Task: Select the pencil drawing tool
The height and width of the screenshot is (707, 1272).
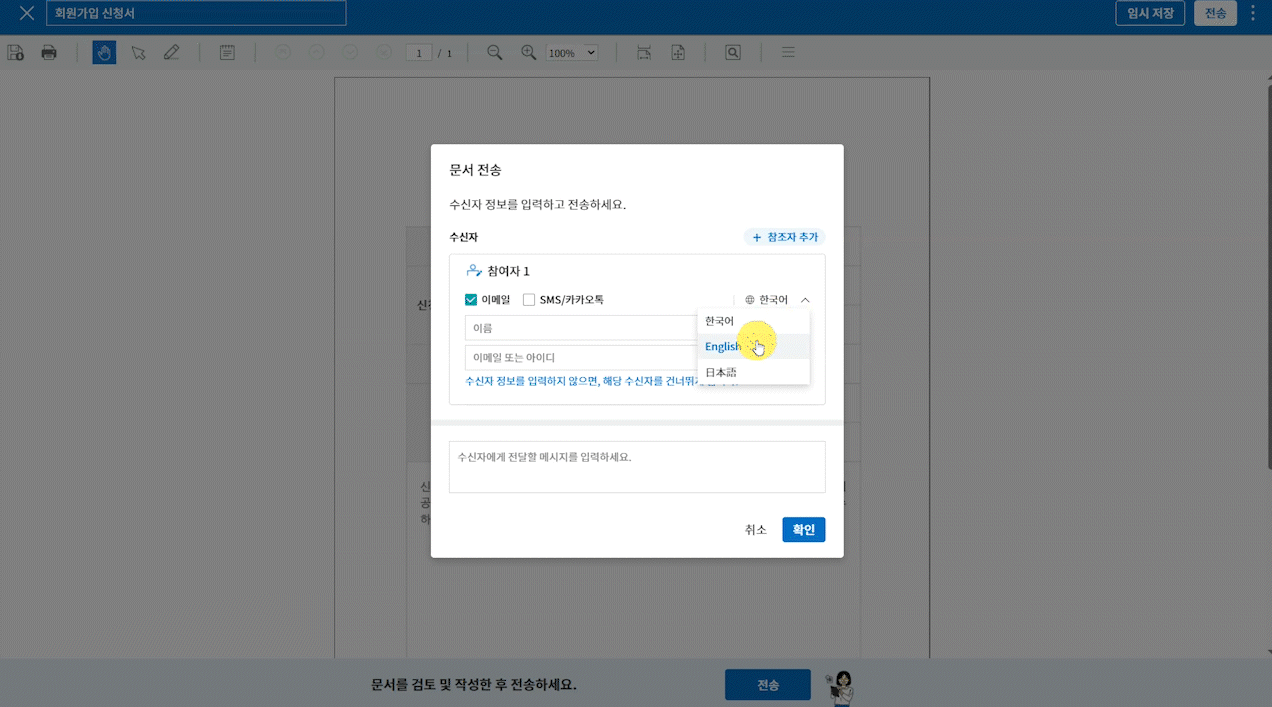Action: click(171, 53)
